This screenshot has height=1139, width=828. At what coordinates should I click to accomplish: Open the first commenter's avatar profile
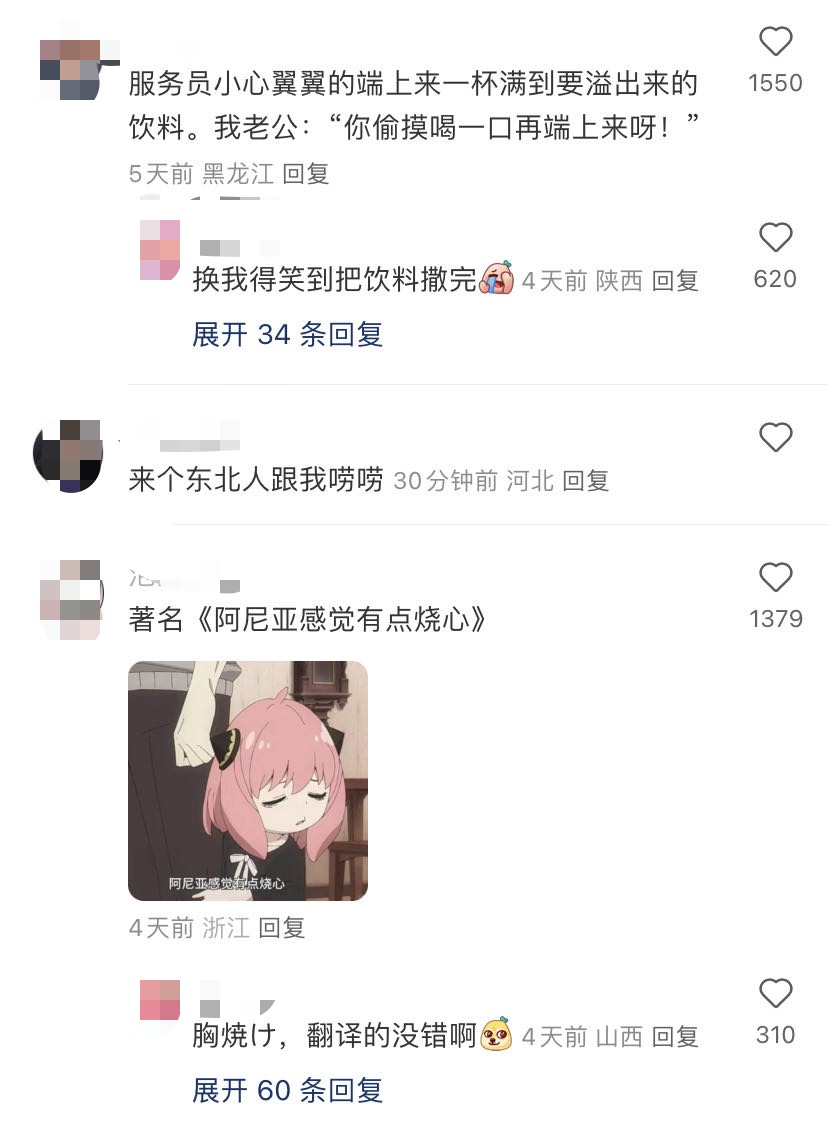pyautogui.click(x=71, y=69)
